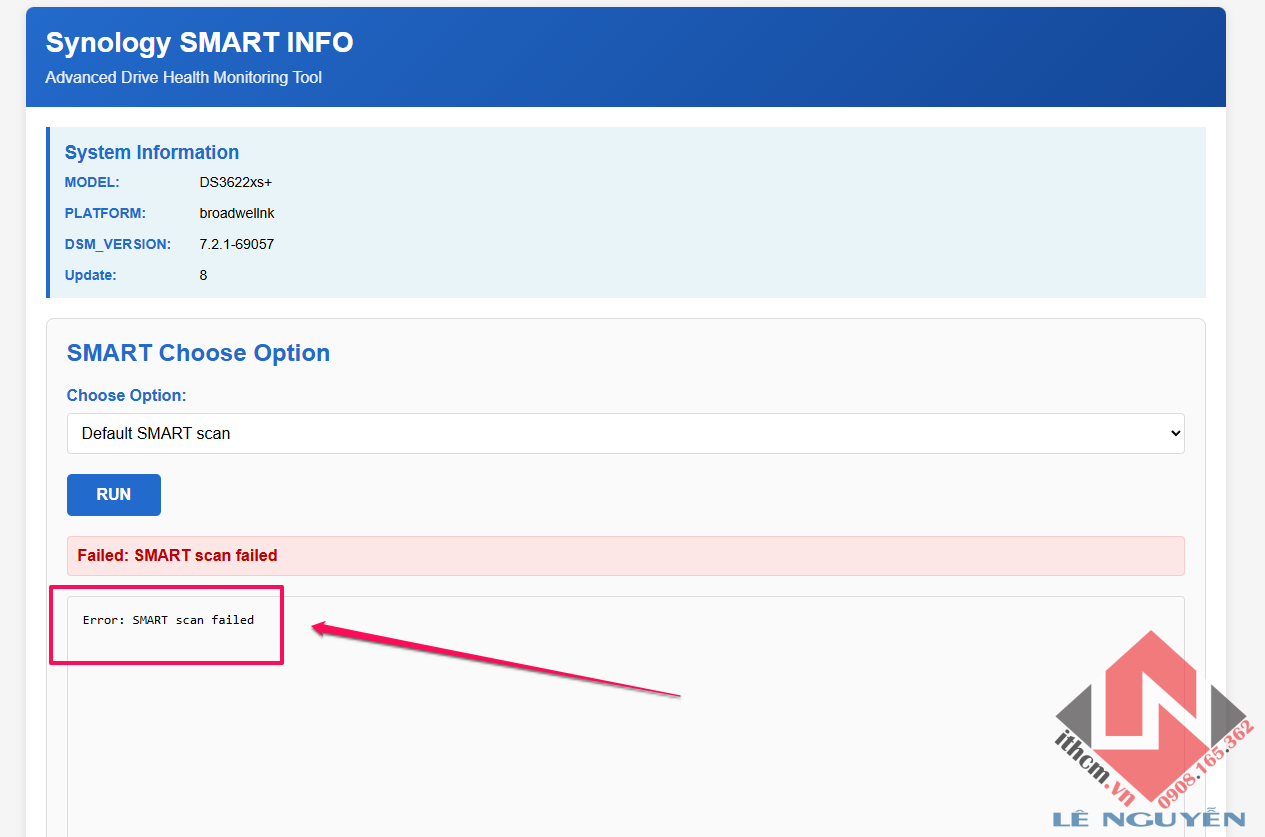
Task: Click the Update value 8
Action: [x=203, y=275]
